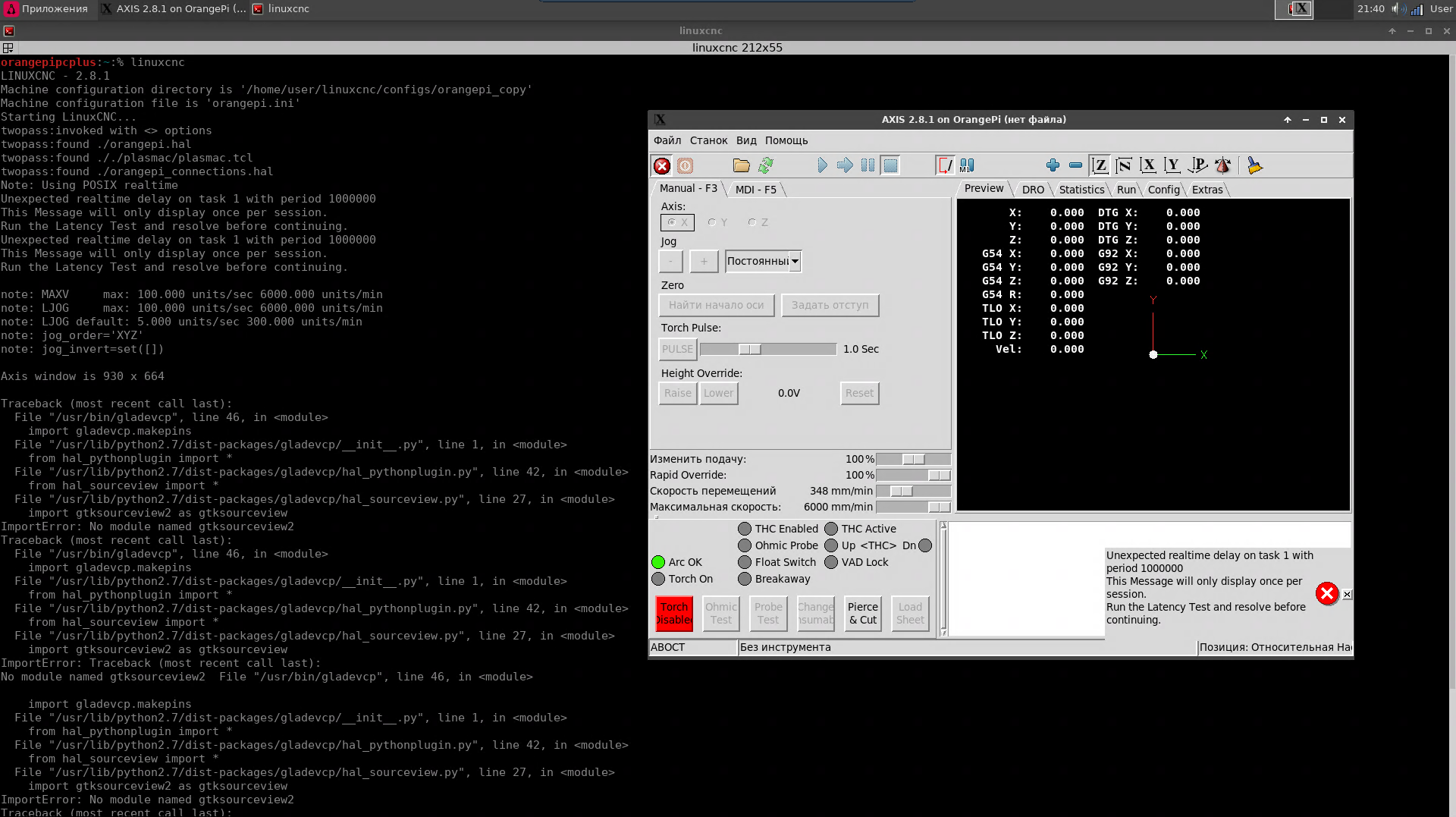1456x817 pixels.
Task: Click the Torch Pulse time slider
Action: tap(768, 349)
